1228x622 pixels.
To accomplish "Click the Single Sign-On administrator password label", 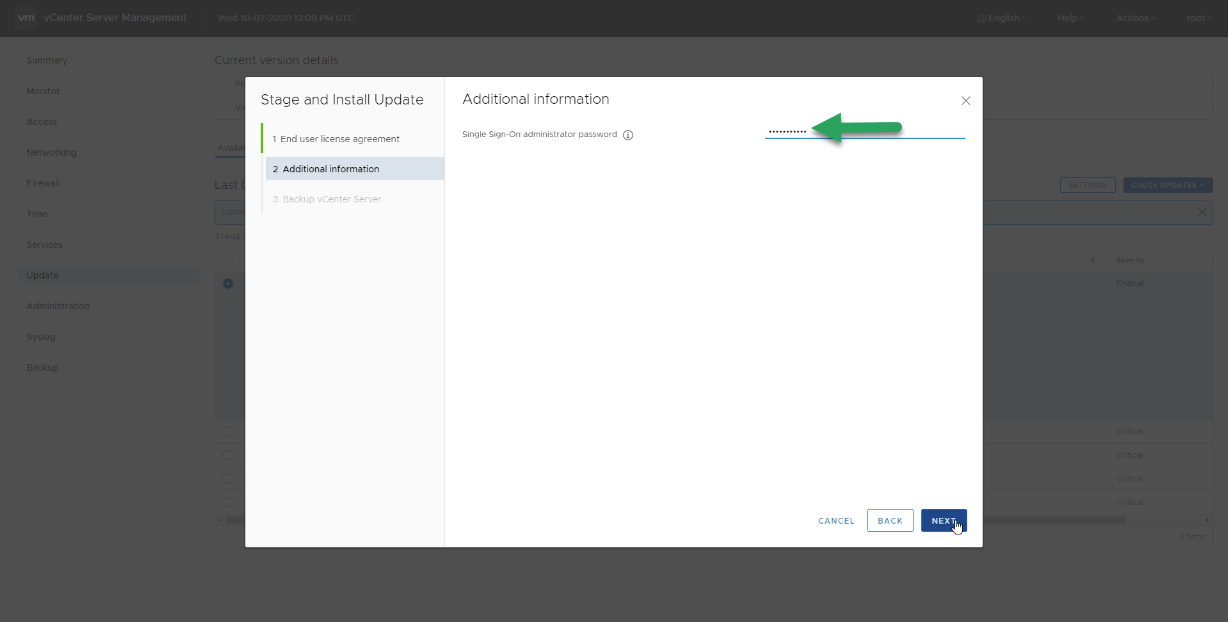I will tap(540, 134).
